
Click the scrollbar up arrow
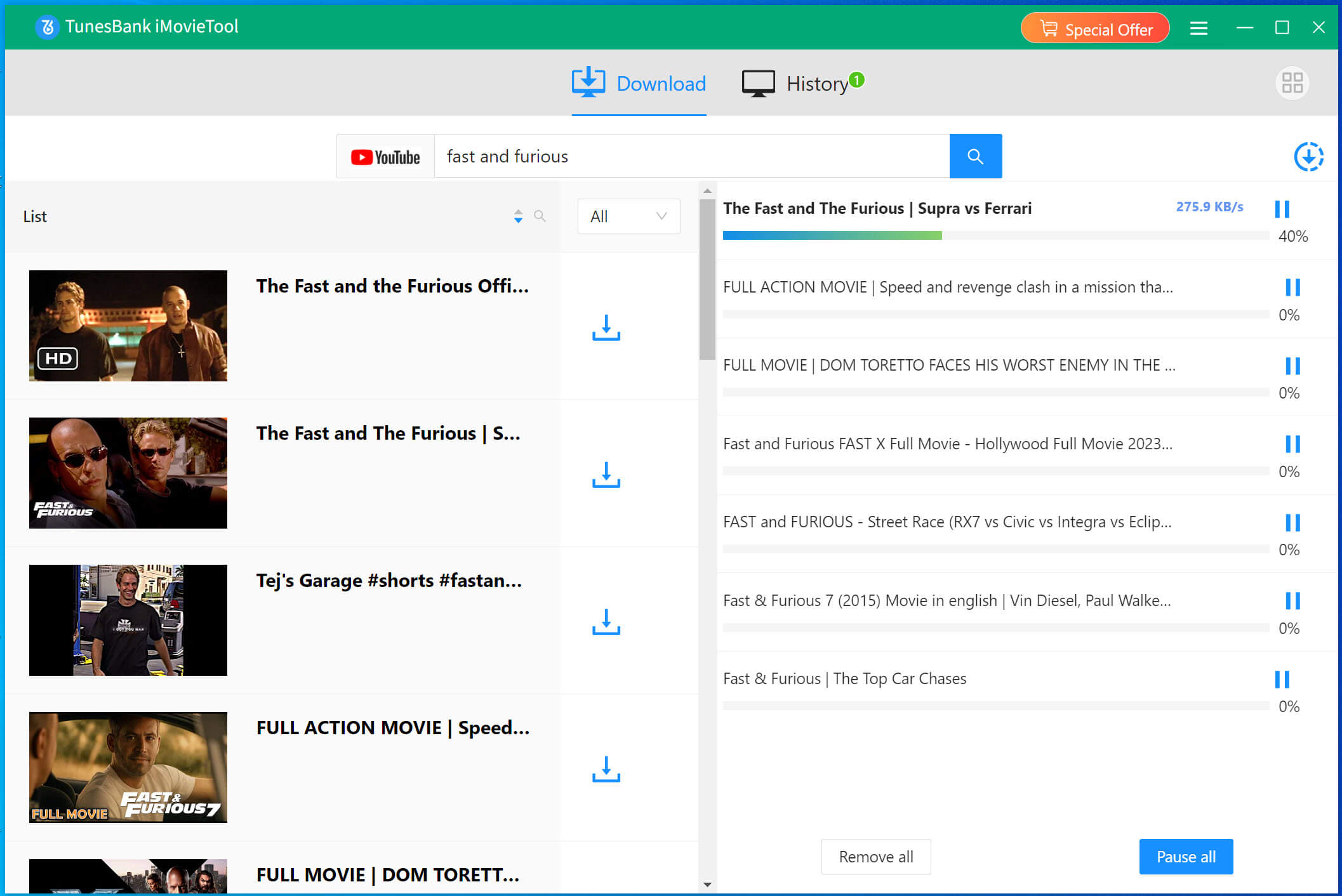click(x=707, y=190)
